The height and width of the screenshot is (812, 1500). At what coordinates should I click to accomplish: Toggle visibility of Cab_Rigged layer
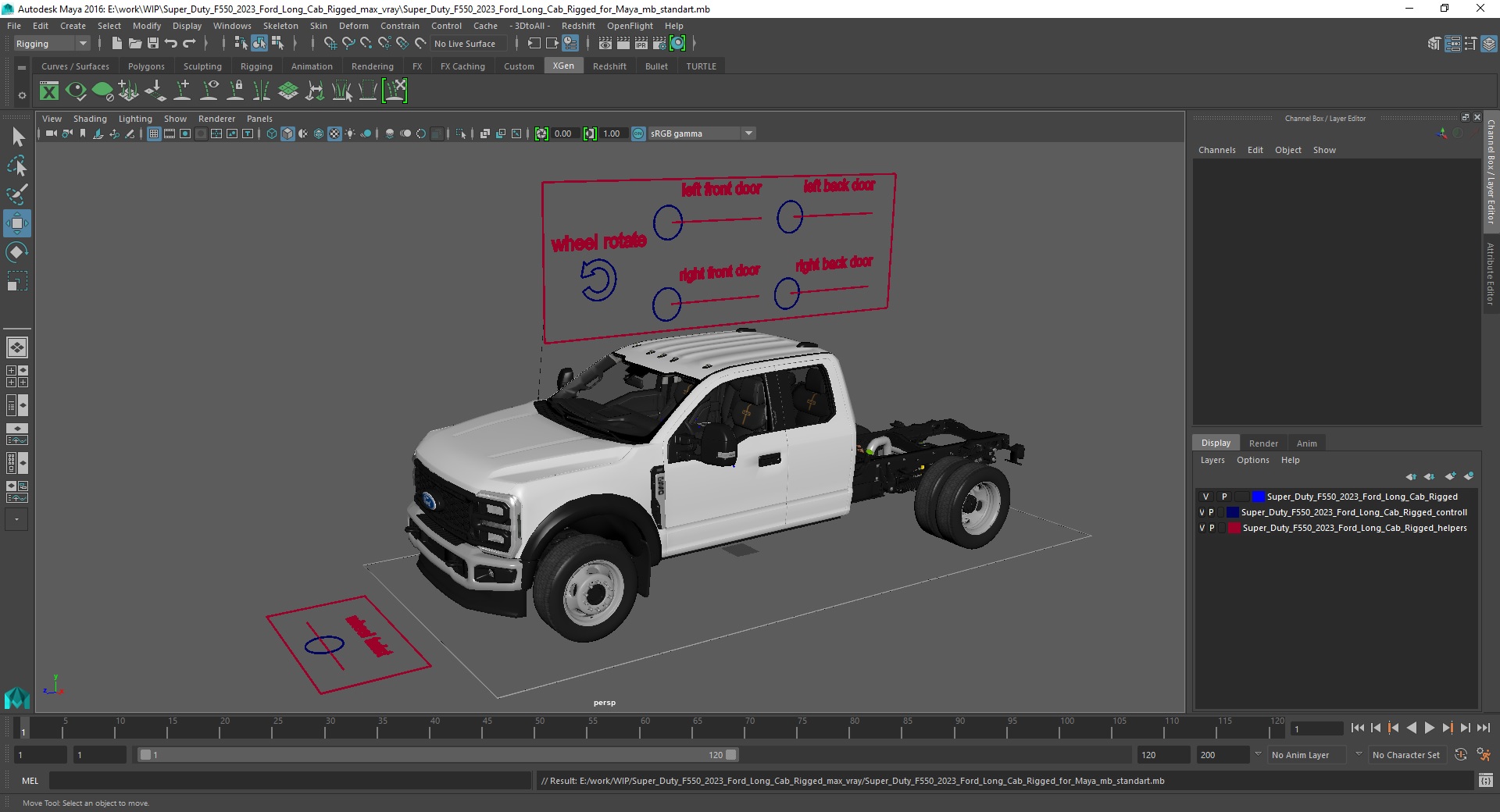tap(1205, 497)
